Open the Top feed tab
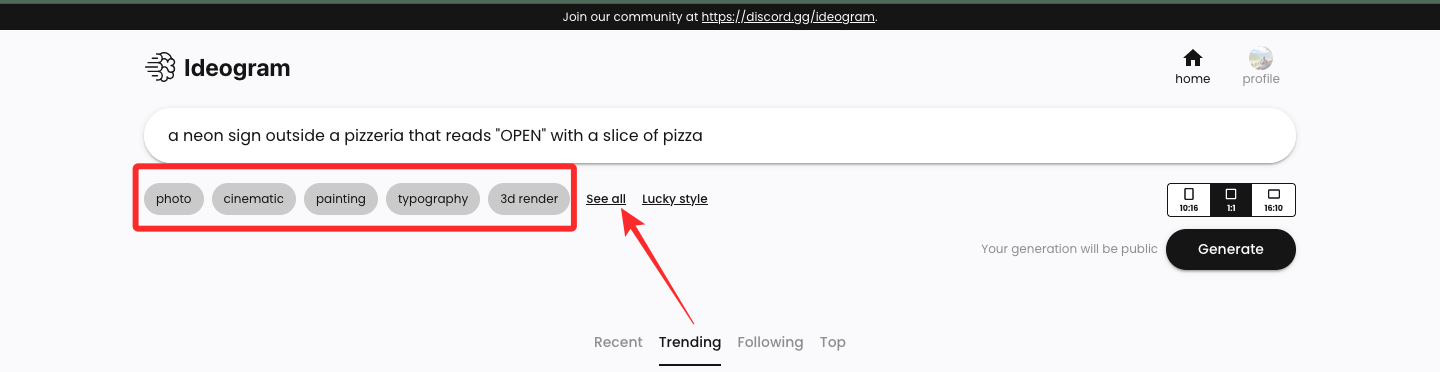 [833, 342]
